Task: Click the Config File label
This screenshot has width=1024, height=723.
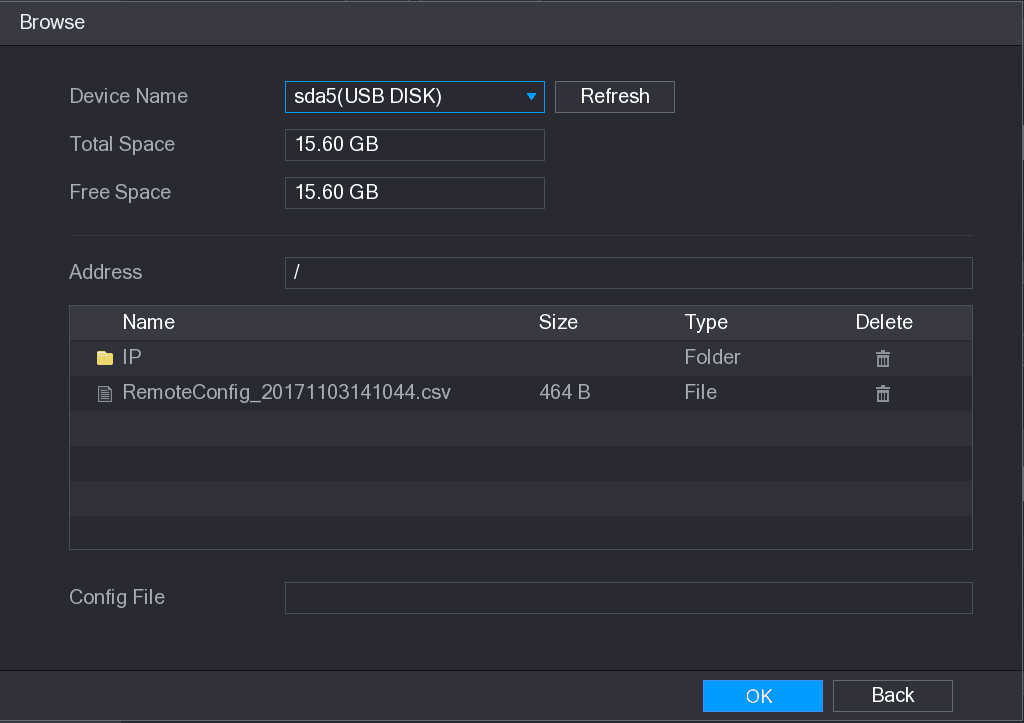Action: click(x=117, y=598)
